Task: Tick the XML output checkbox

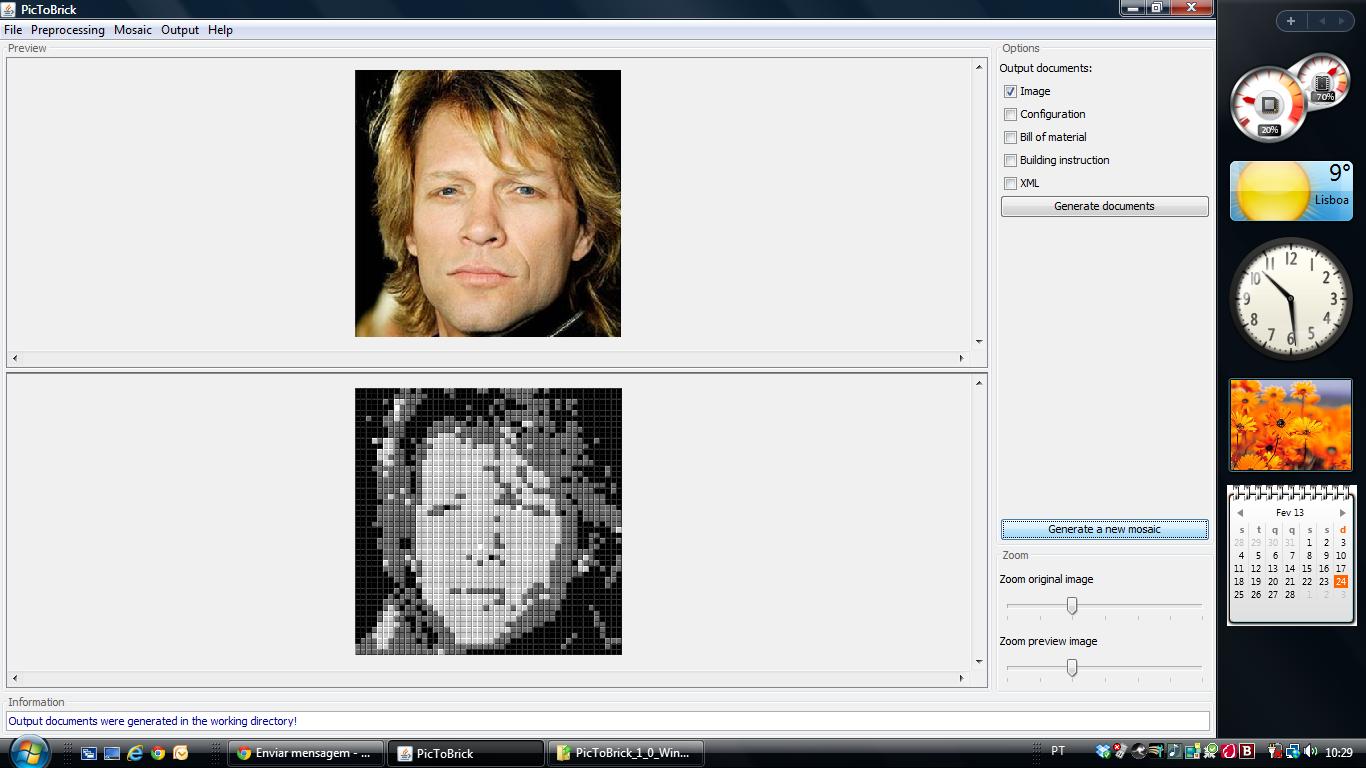Action: click(1010, 183)
